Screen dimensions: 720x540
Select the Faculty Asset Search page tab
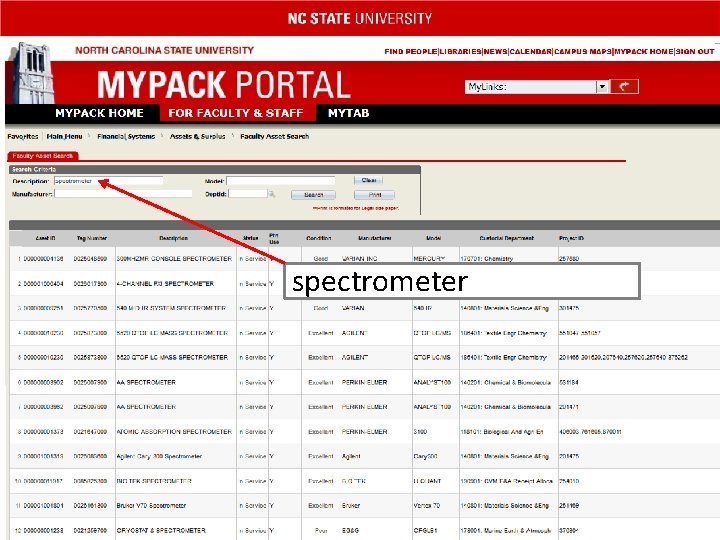point(43,156)
